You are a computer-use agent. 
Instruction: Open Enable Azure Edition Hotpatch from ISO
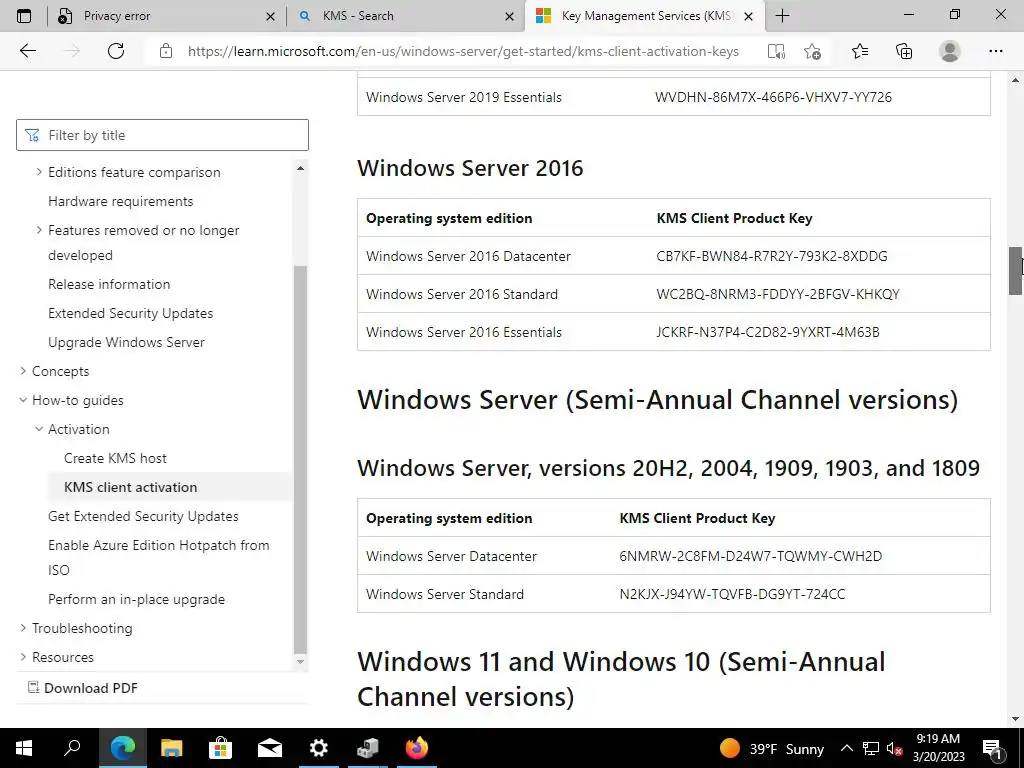(x=159, y=557)
